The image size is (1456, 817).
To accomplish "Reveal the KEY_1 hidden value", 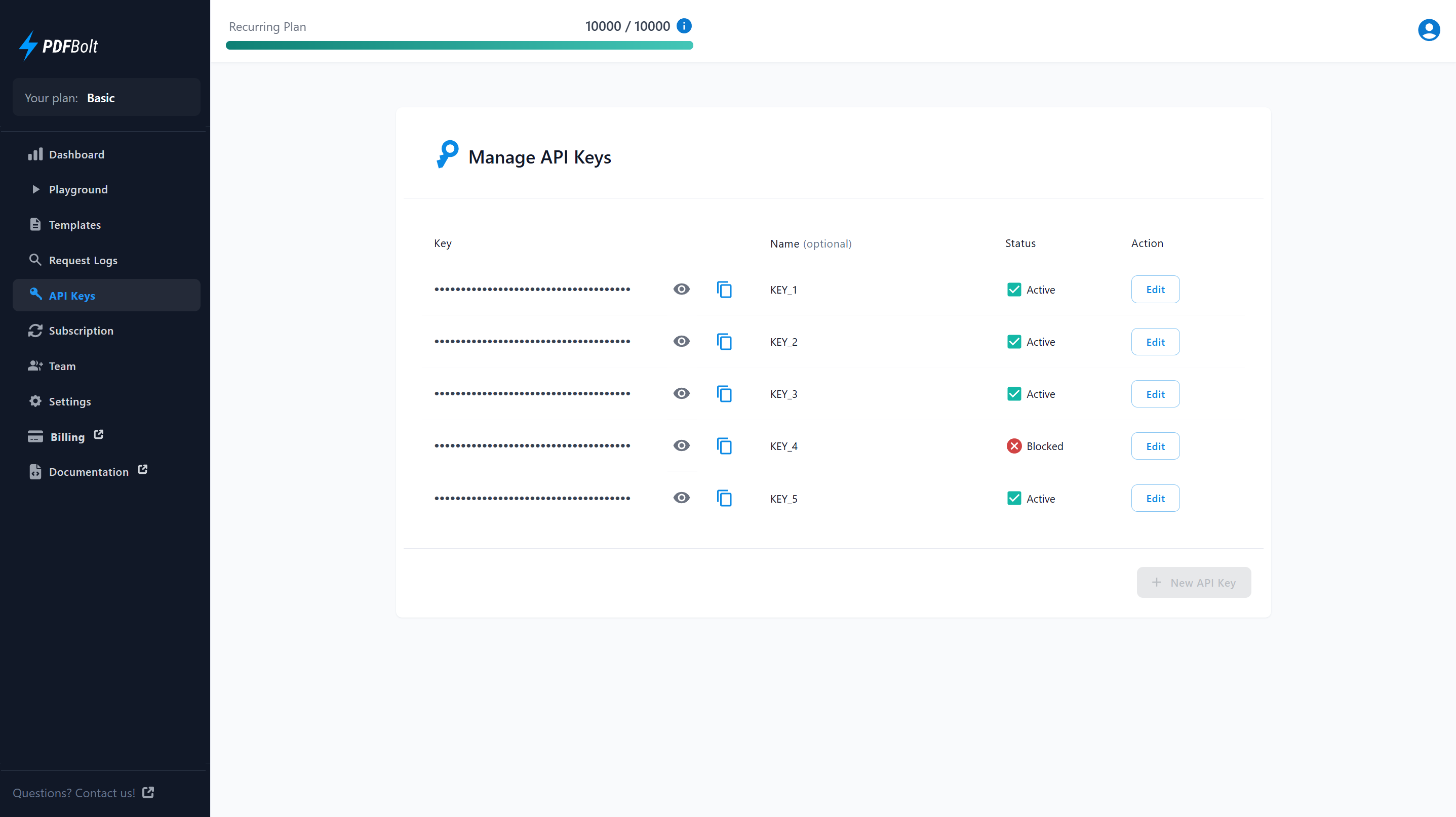I will pos(681,289).
